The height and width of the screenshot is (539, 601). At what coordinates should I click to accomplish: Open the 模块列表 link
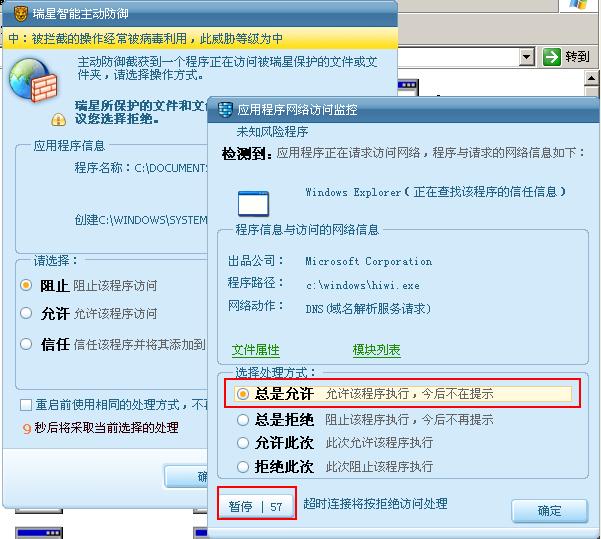point(376,350)
